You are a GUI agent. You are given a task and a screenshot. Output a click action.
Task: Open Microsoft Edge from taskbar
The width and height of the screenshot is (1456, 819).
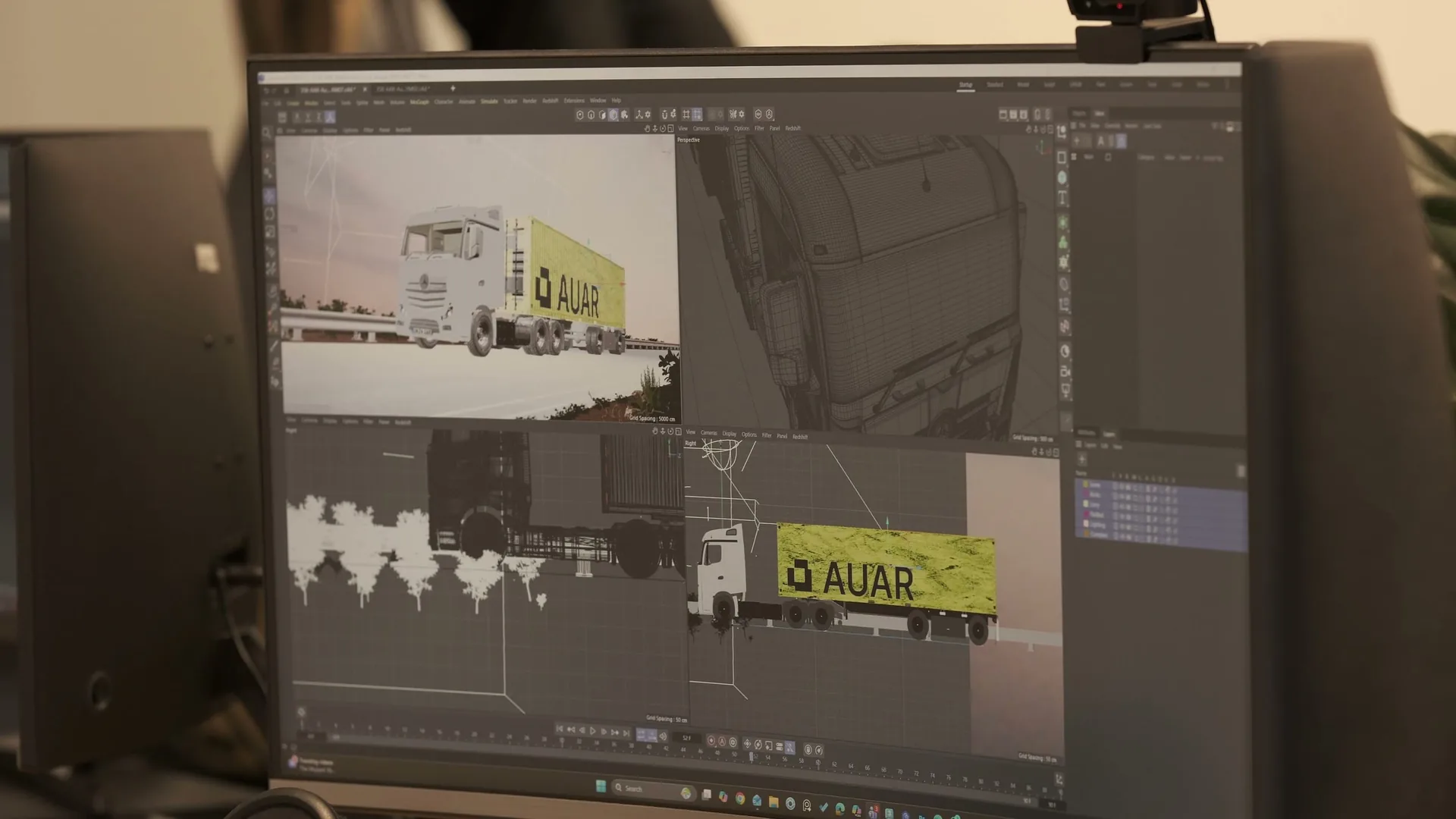[840, 808]
